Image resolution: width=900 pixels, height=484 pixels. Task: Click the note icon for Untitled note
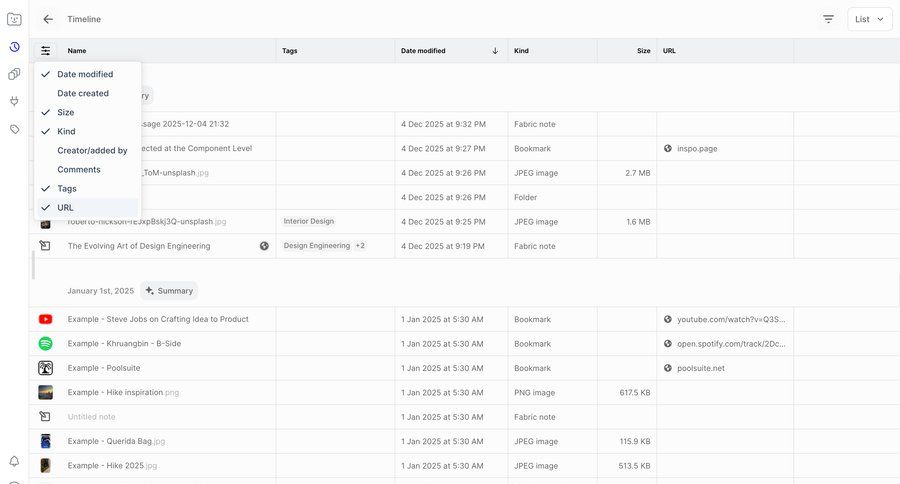[x=45, y=417]
